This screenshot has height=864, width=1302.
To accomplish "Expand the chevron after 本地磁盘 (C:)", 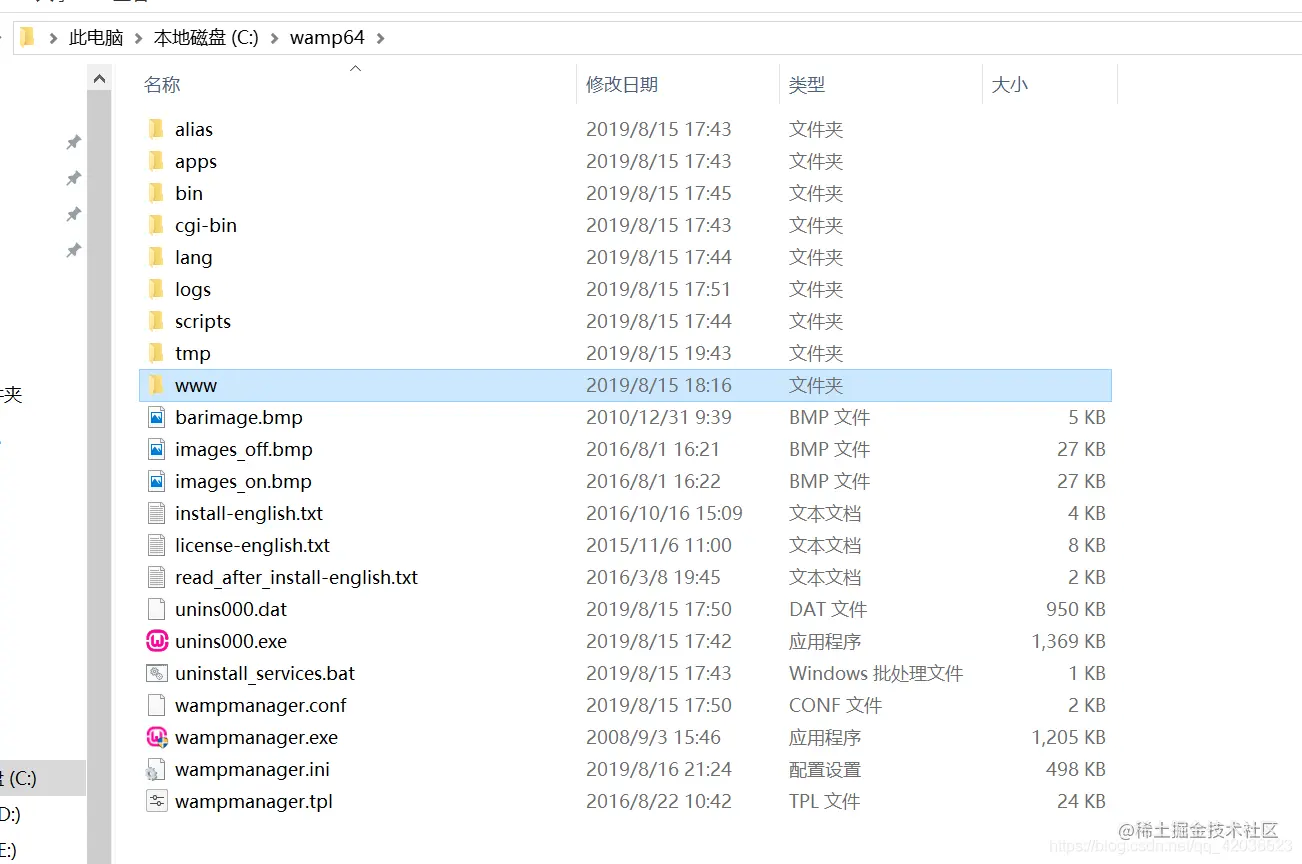I will [x=274, y=38].
